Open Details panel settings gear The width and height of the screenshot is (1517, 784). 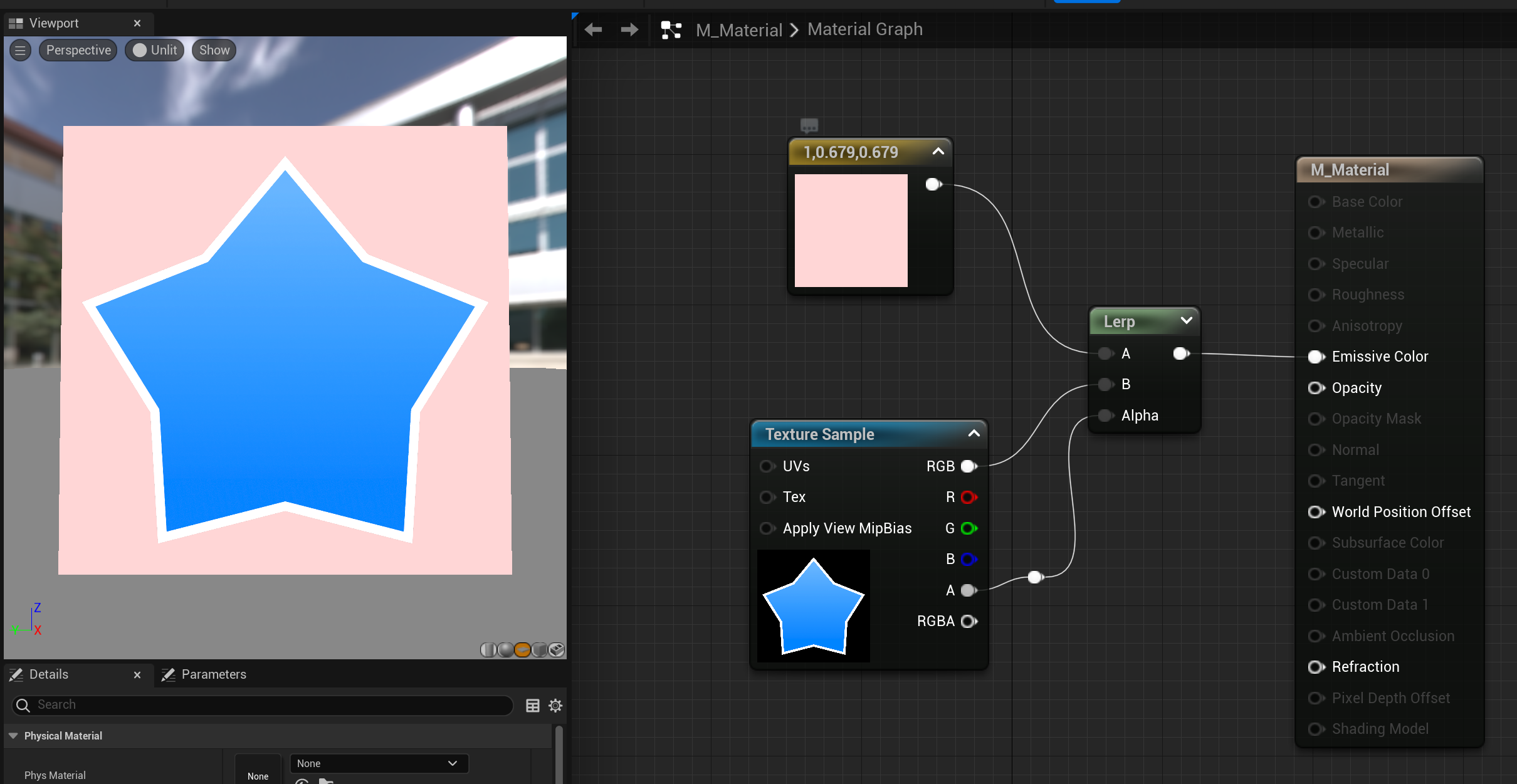pyautogui.click(x=555, y=706)
